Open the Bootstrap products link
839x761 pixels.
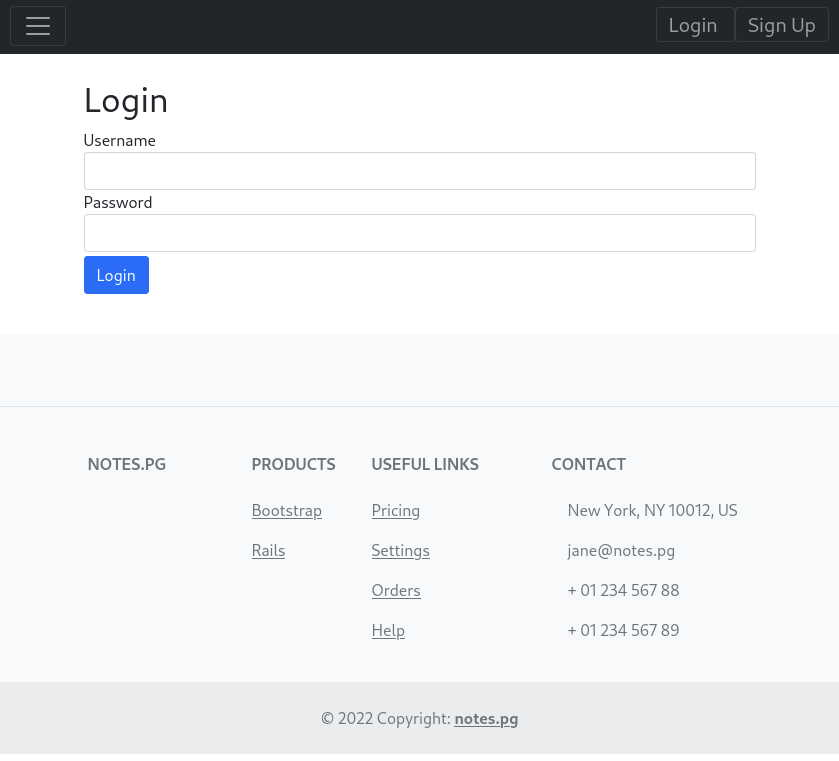point(287,510)
